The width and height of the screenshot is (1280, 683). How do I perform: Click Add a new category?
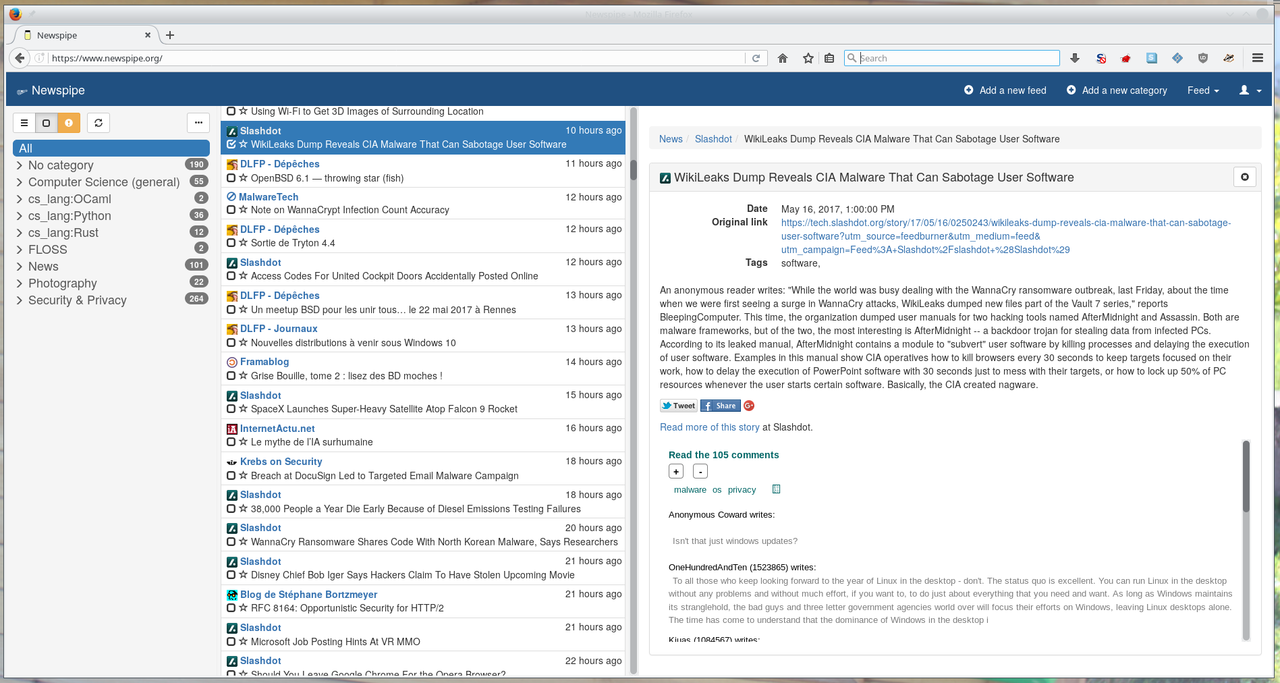tap(1116, 90)
